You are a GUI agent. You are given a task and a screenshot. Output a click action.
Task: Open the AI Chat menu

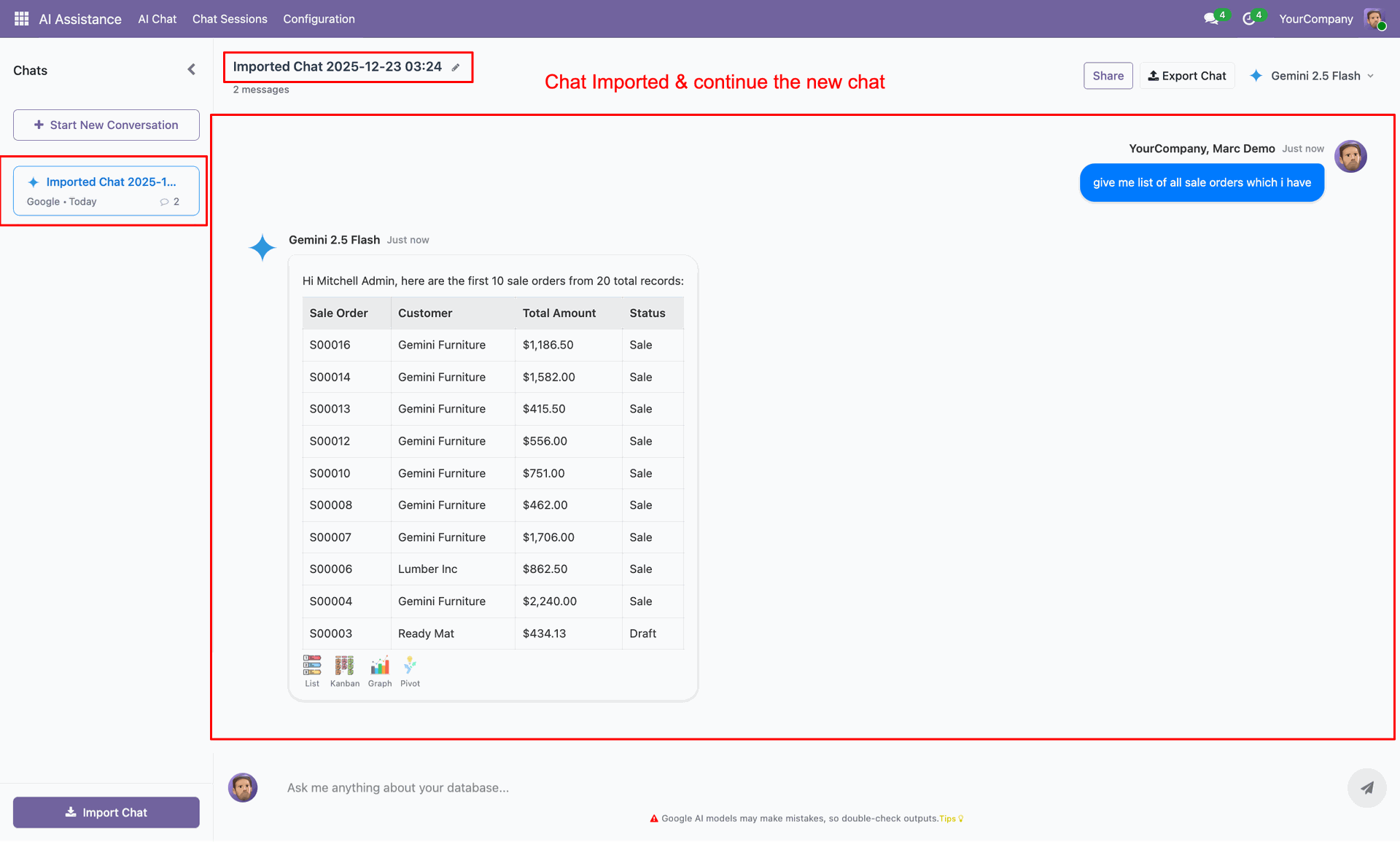[157, 19]
